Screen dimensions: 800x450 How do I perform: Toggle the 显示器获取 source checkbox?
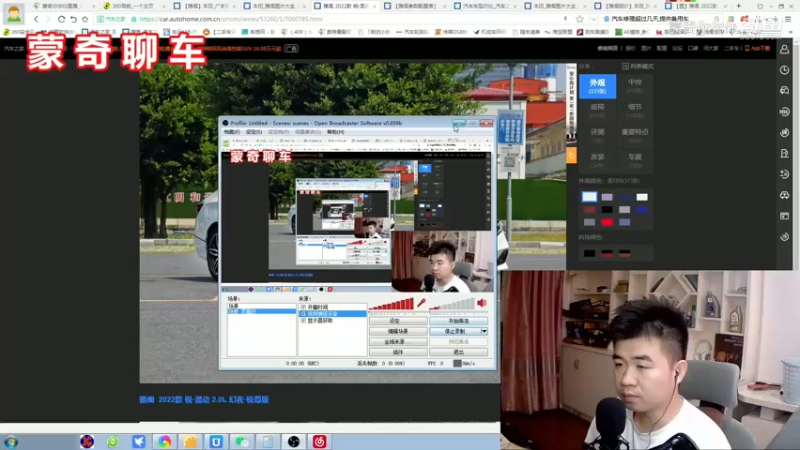click(303, 321)
